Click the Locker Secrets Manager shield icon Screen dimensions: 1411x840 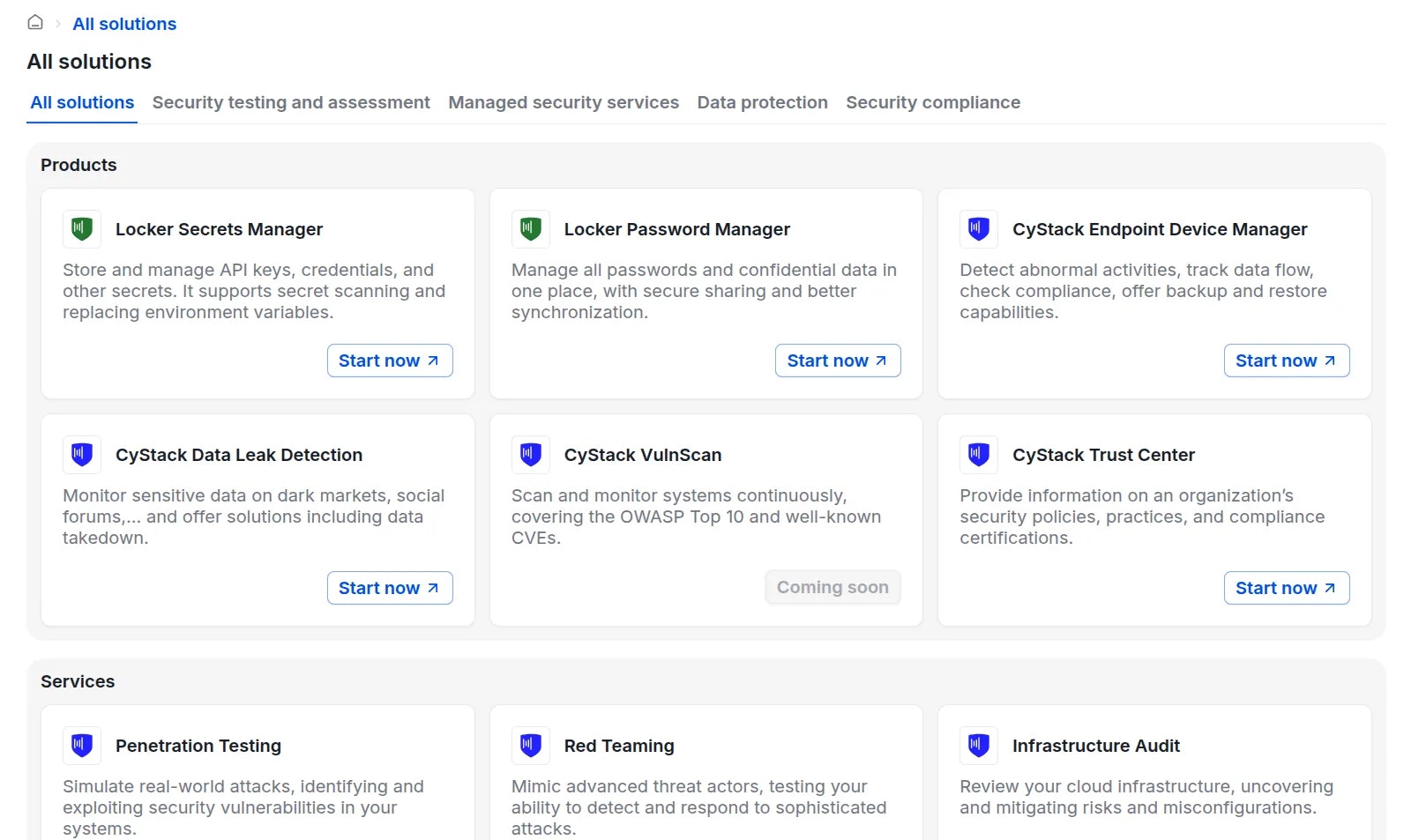tap(82, 229)
